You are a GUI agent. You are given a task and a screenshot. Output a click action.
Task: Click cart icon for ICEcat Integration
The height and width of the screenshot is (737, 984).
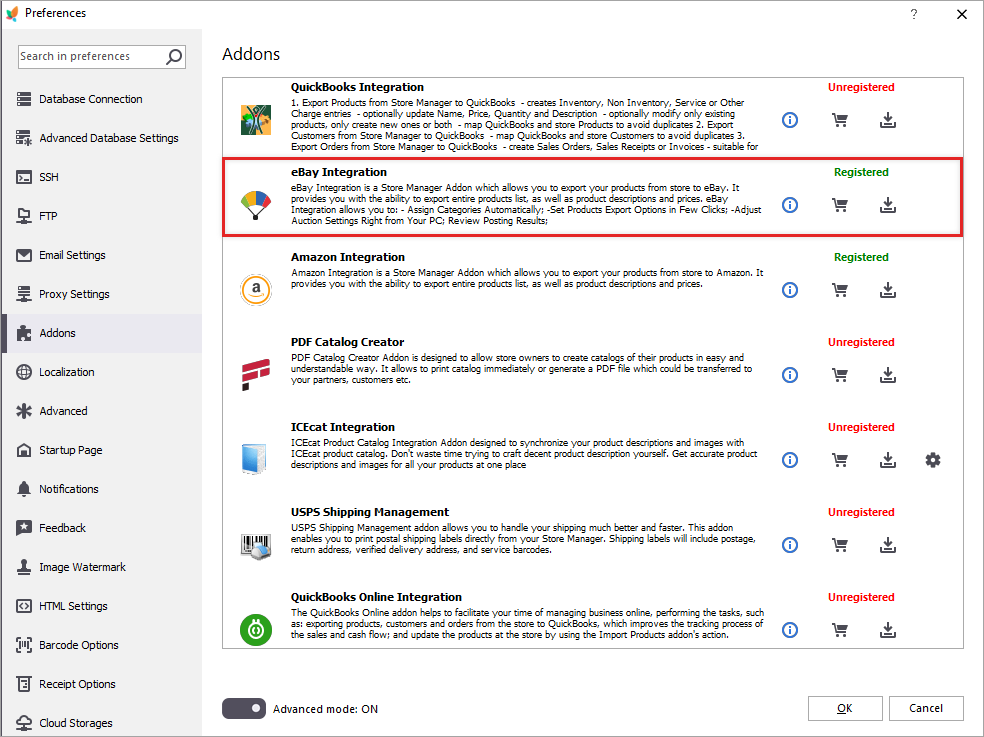click(840, 460)
